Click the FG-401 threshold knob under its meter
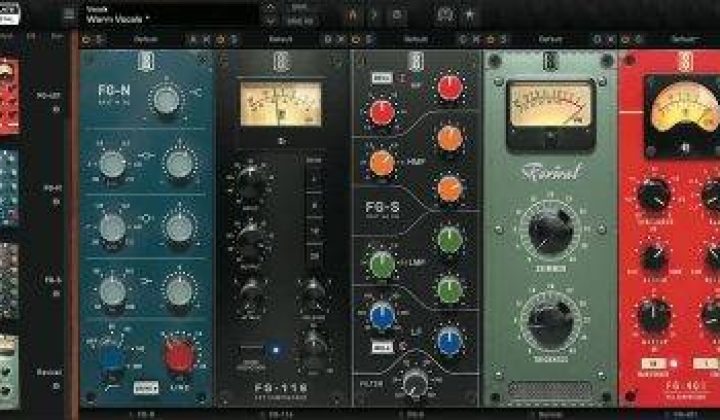The image size is (720, 420). 654,195
